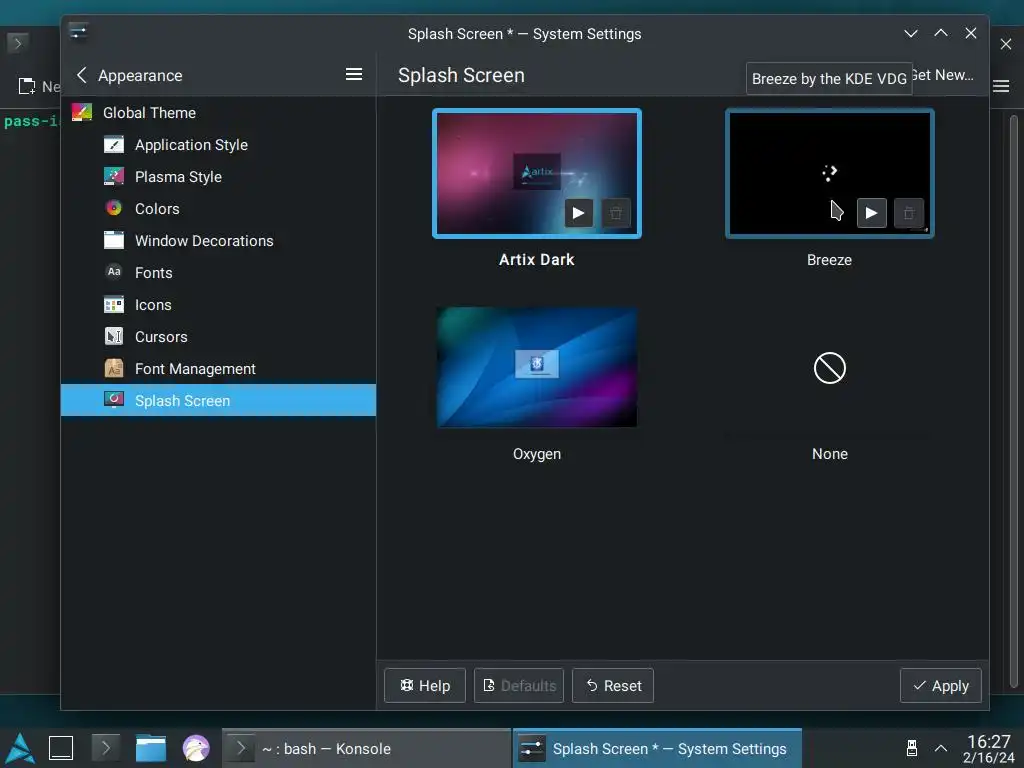Open Font Management page
The width and height of the screenshot is (1024, 768).
tap(218, 368)
